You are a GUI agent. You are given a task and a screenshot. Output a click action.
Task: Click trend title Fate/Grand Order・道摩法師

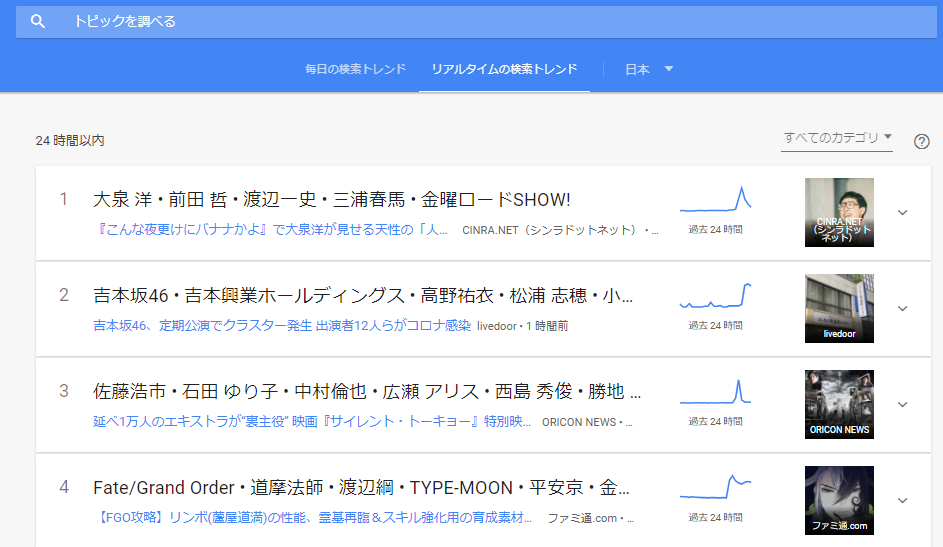(361, 487)
